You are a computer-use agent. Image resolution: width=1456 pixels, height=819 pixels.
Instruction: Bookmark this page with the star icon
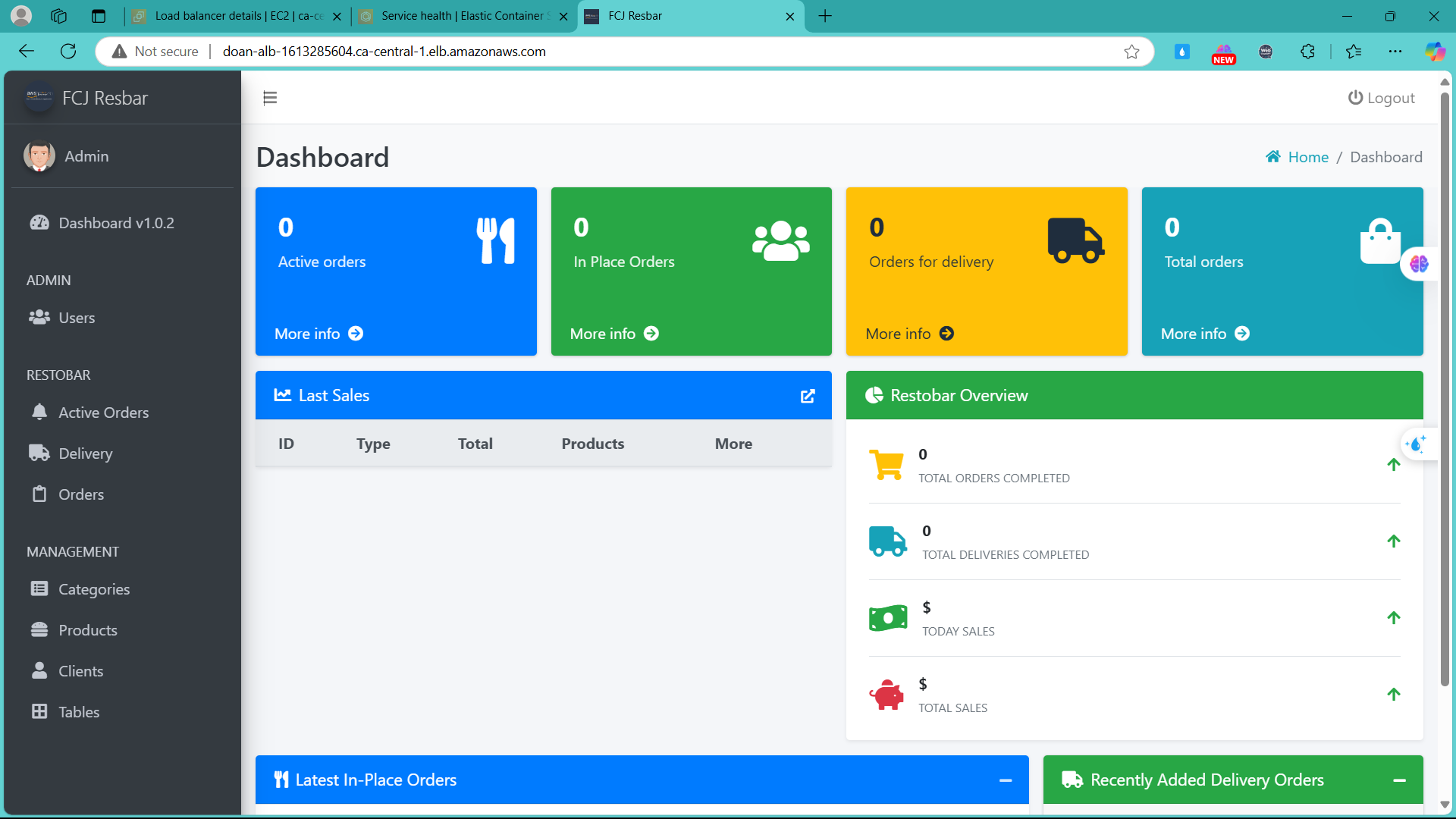(1131, 52)
